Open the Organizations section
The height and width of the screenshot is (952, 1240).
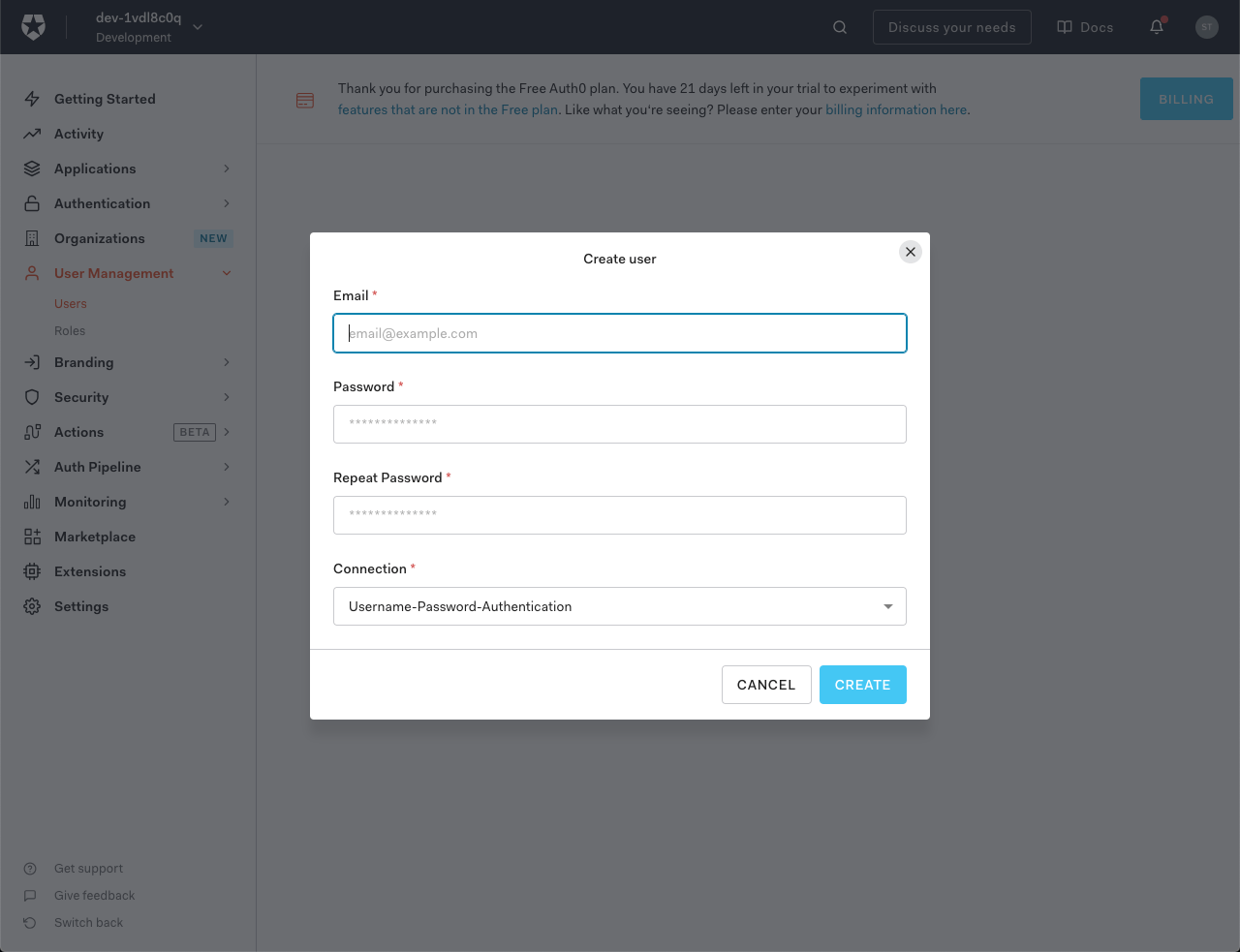coord(101,237)
